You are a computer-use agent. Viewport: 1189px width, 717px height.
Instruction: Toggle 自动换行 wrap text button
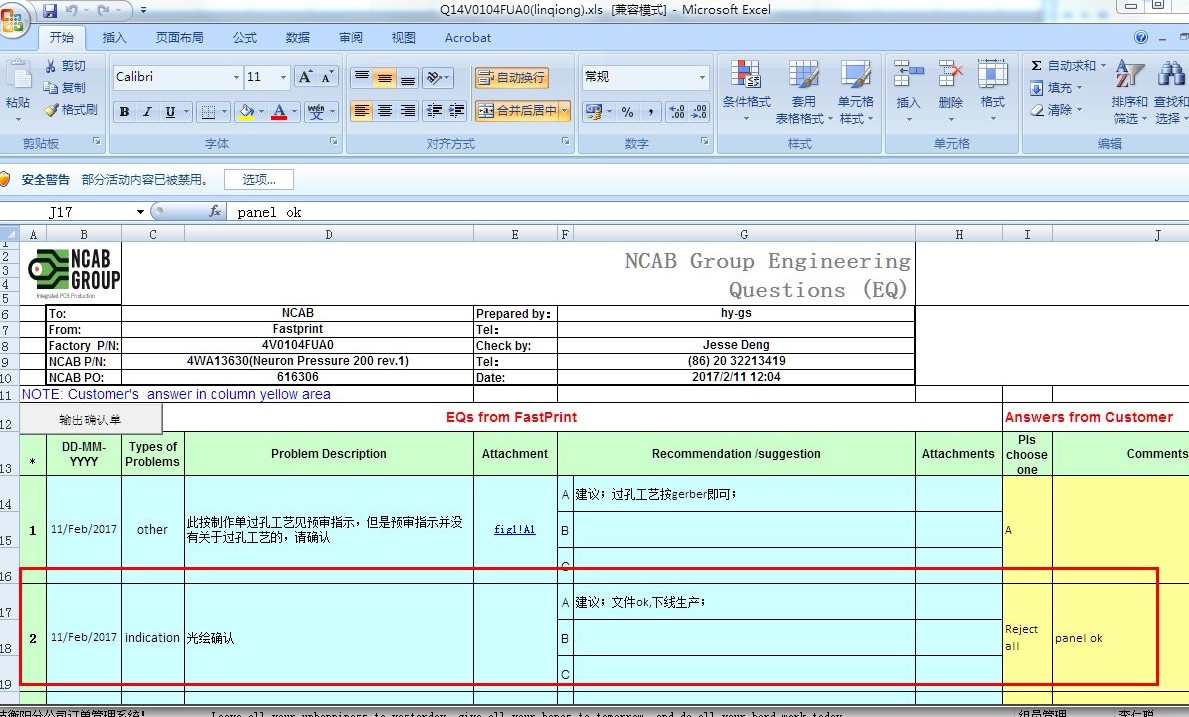point(512,77)
